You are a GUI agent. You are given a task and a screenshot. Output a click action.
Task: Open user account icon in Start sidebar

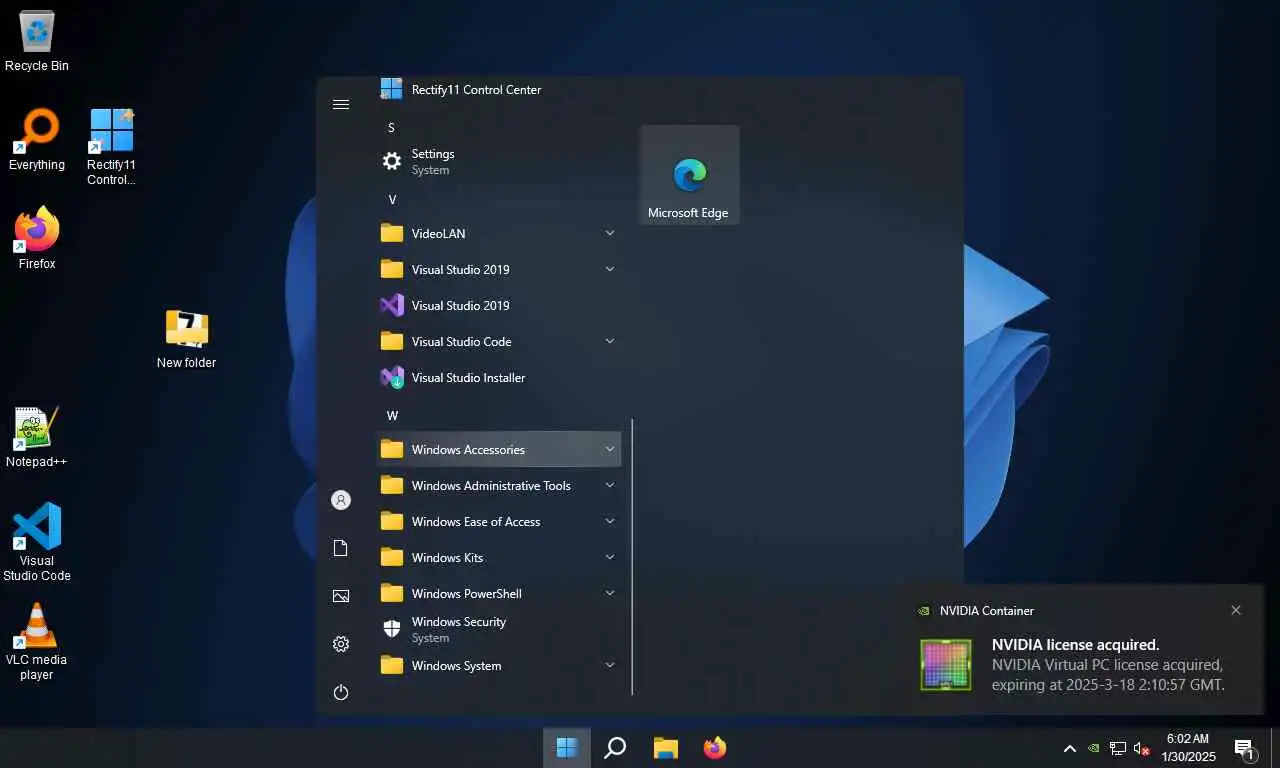coord(341,500)
